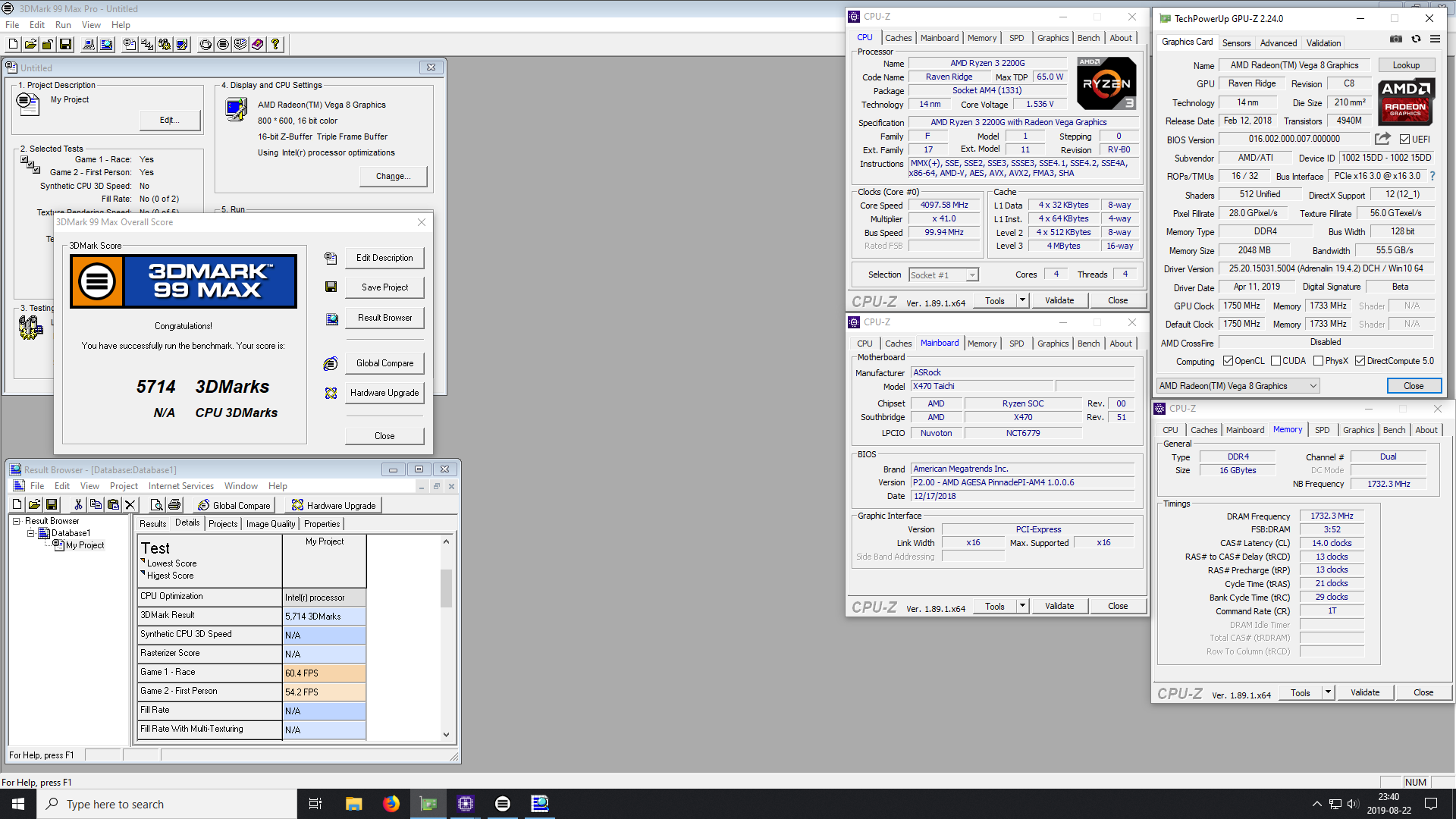Toggle the OpenCL checkbox in GPU-Z
Viewport: 1456px width, 819px height.
[x=1228, y=361]
